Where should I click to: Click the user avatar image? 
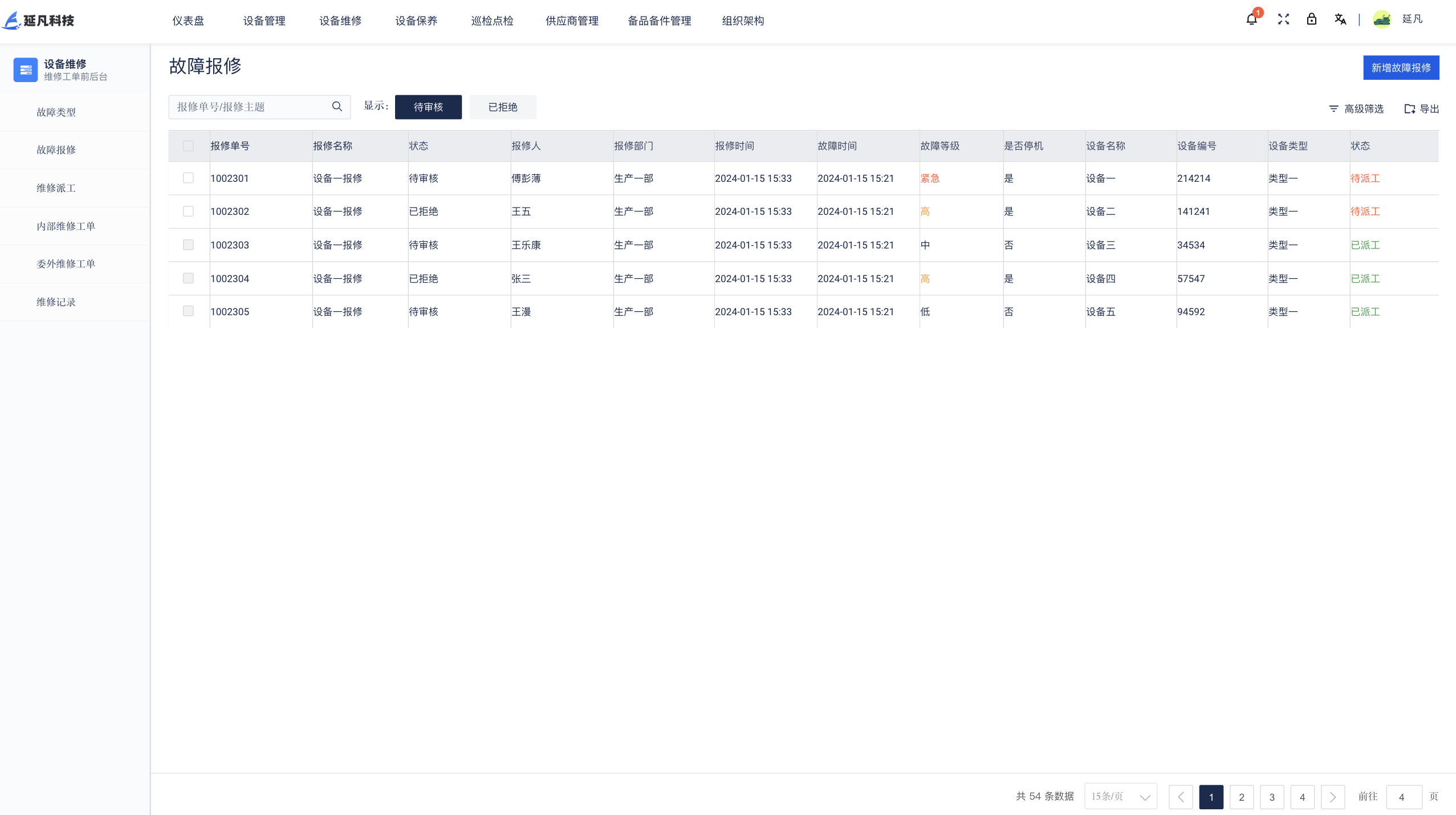[x=1382, y=19]
